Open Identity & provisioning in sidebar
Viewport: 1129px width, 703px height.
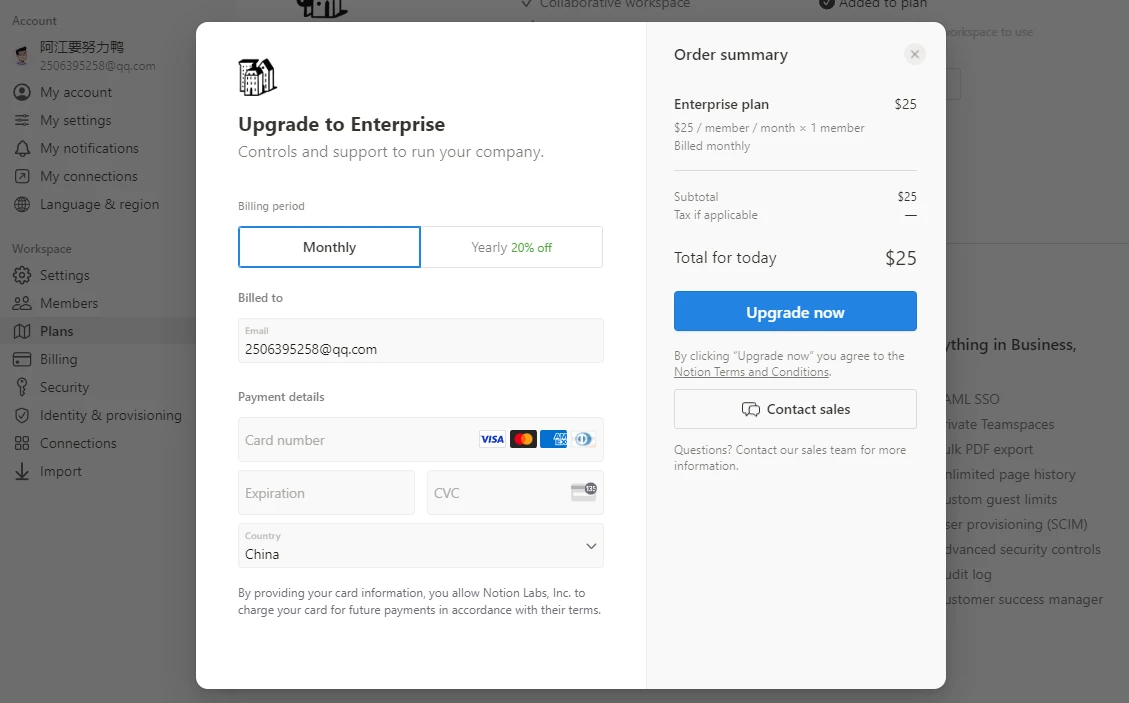110,415
